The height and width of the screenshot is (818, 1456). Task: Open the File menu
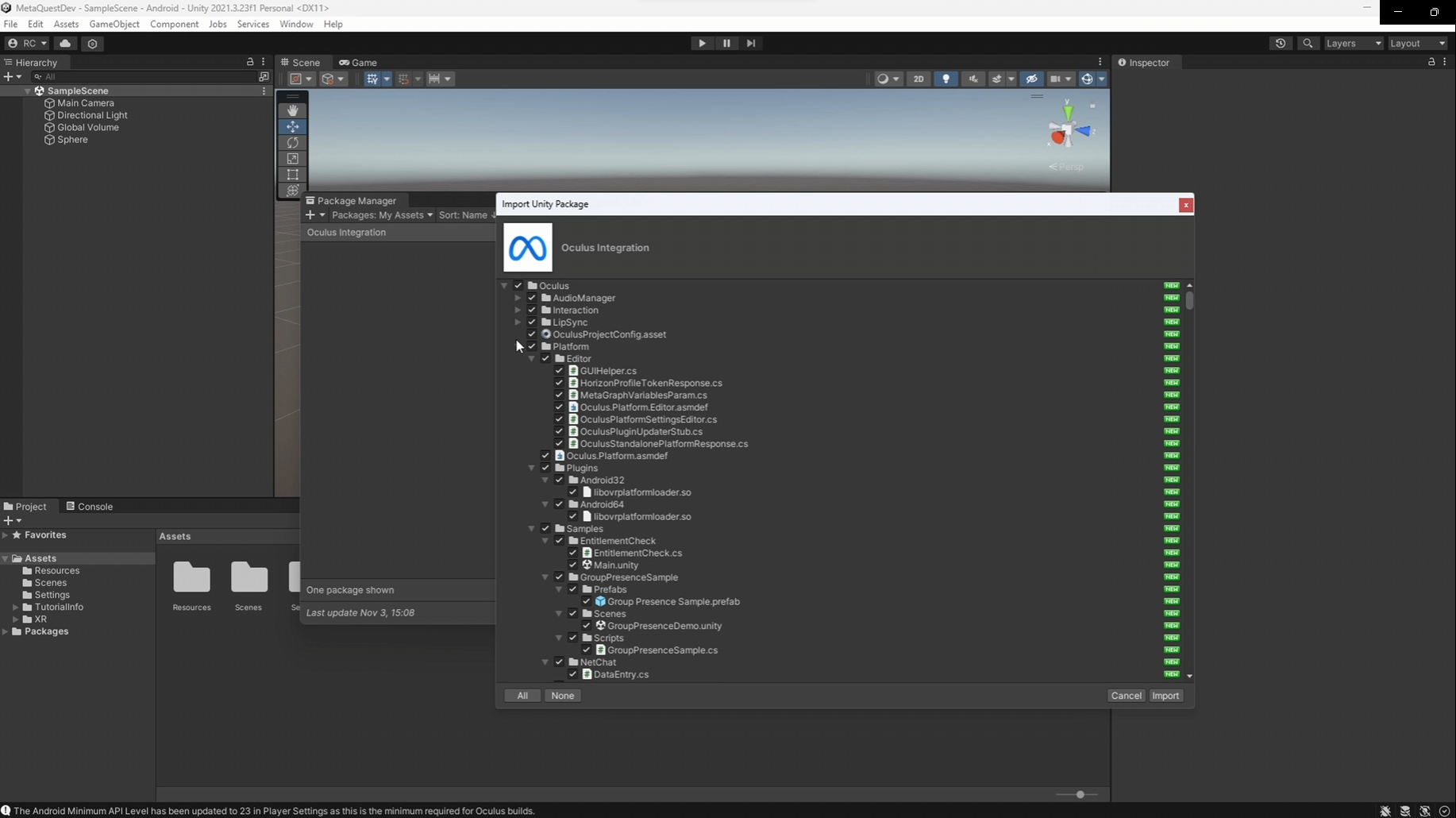pyautogui.click(x=10, y=24)
